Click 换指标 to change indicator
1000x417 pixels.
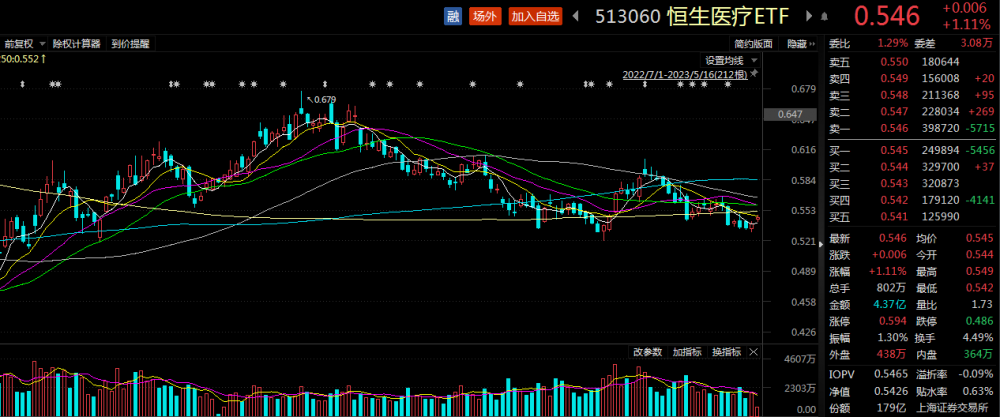click(x=727, y=351)
